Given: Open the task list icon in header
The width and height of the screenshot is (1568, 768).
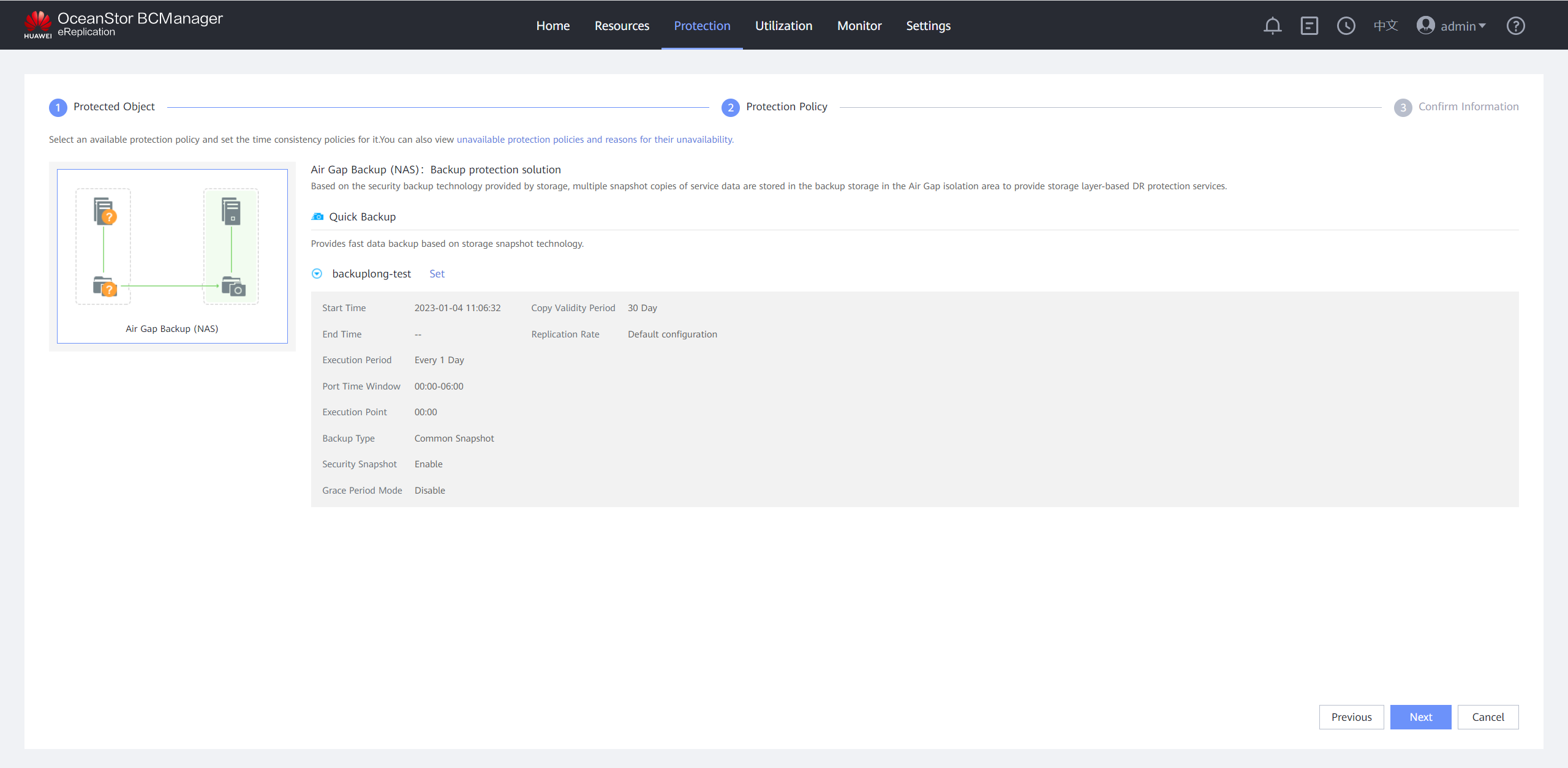Looking at the screenshot, I should point(1309,26).
